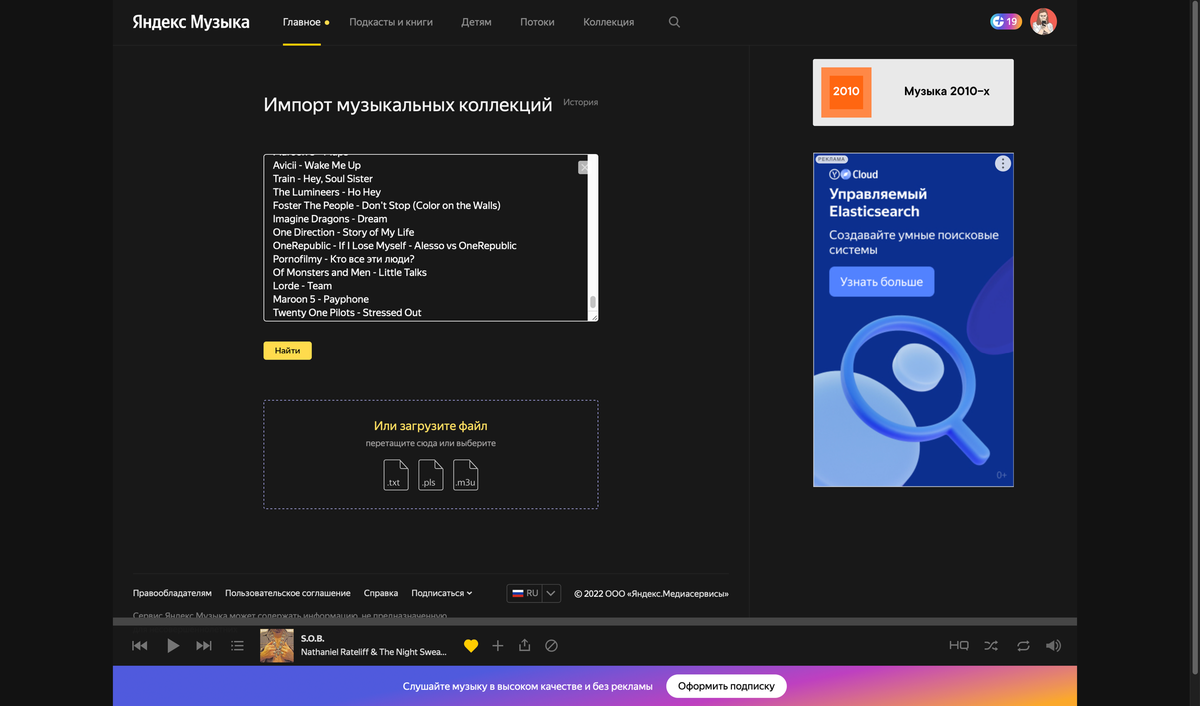
Task: Go back to the previous track
Action: coord(140,646)
